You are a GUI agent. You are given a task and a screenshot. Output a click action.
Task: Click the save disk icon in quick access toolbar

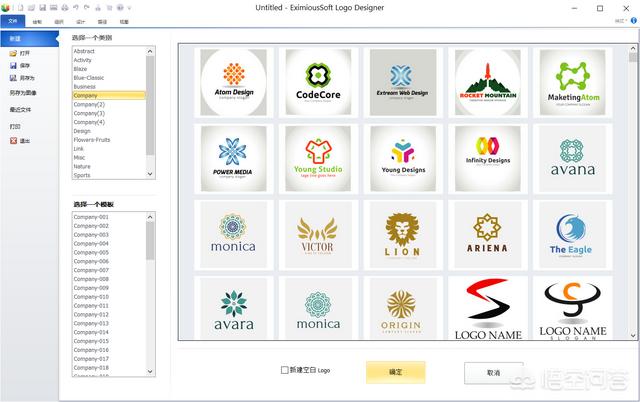pyautogui.click(x=42, y=7)
